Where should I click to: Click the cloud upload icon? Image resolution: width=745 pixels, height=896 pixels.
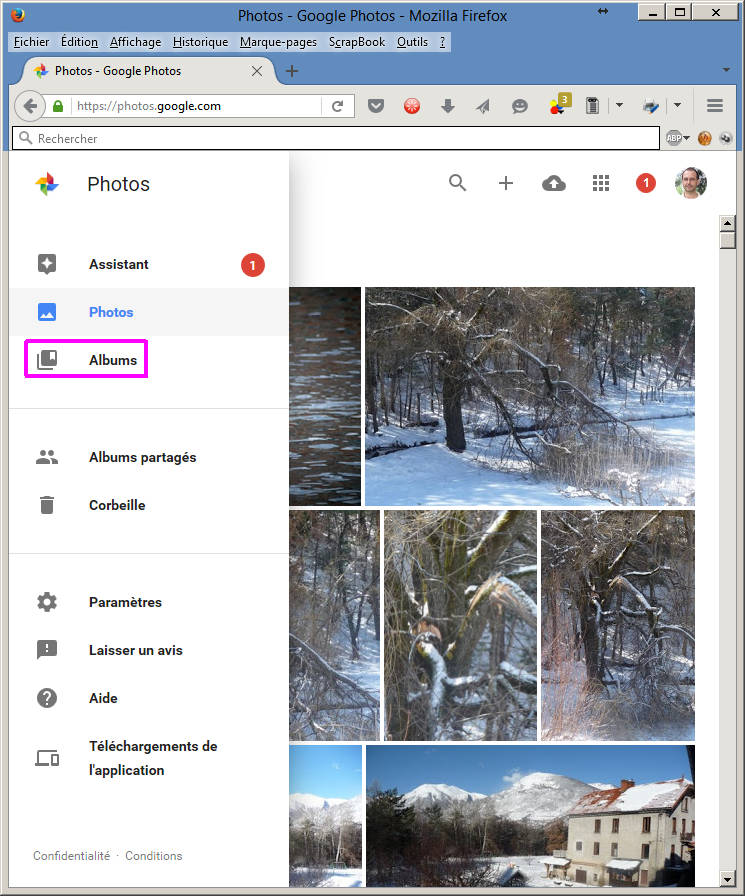pos(554,183)
